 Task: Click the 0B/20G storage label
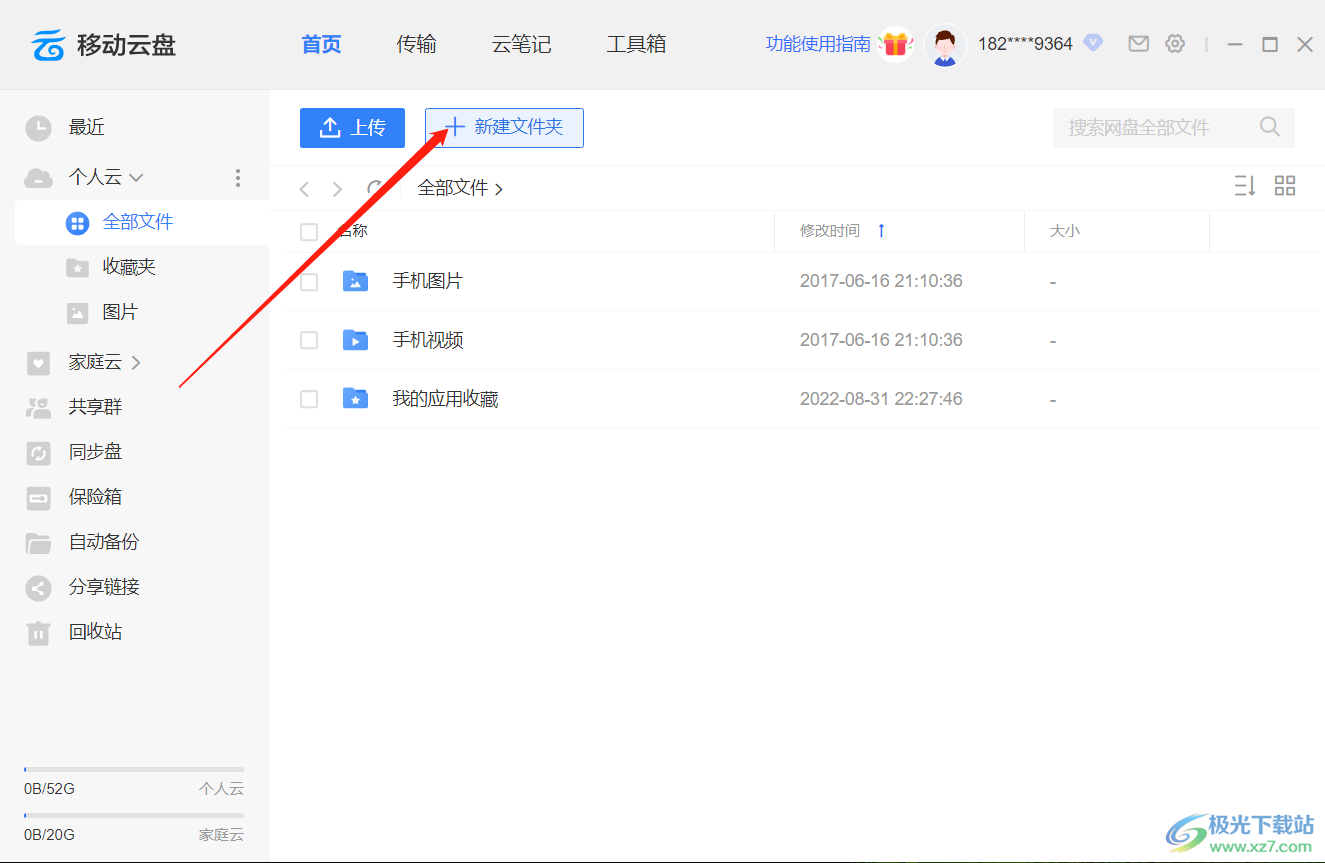pos(49,835)
